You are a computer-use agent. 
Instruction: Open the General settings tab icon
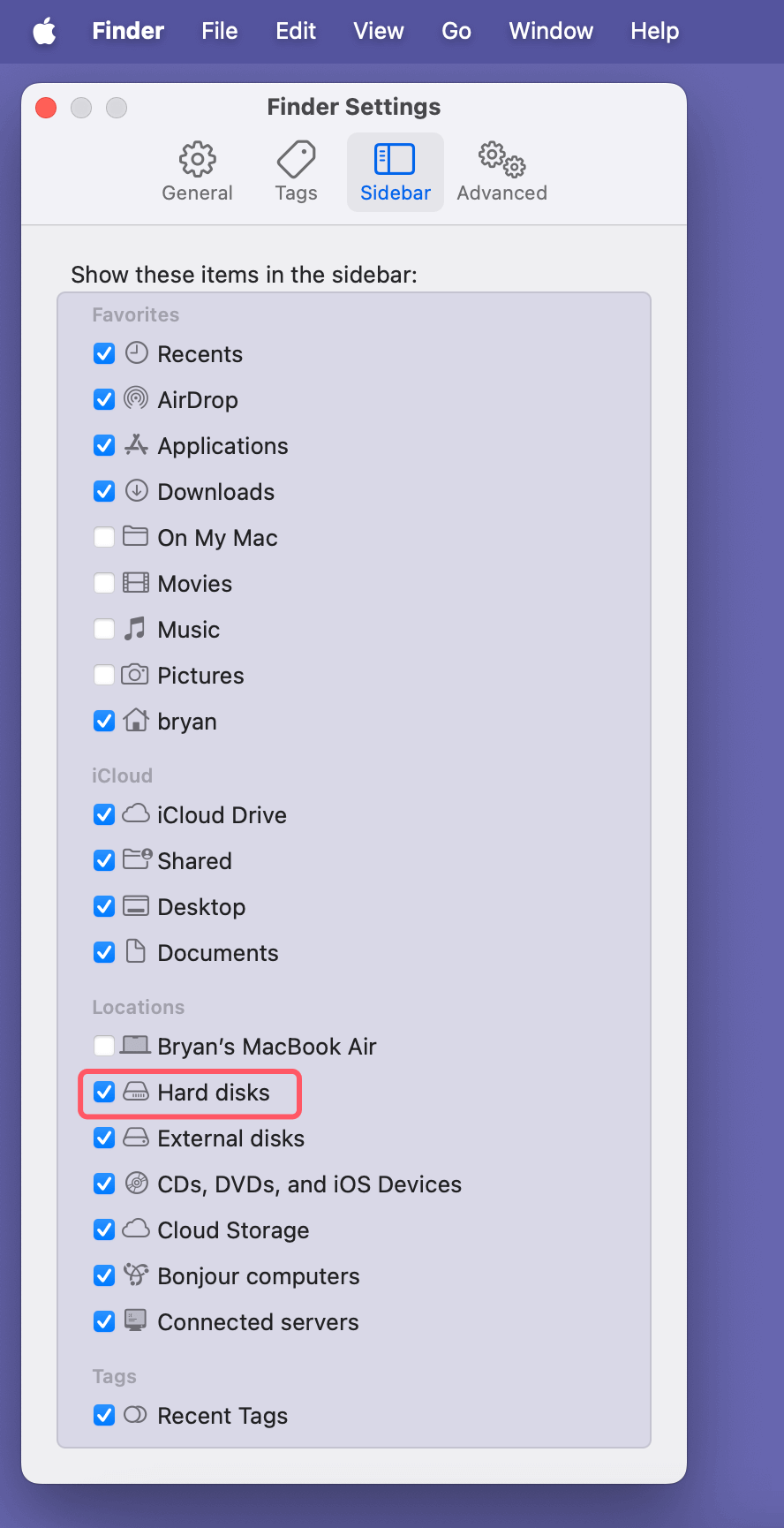tap(197, 159)
